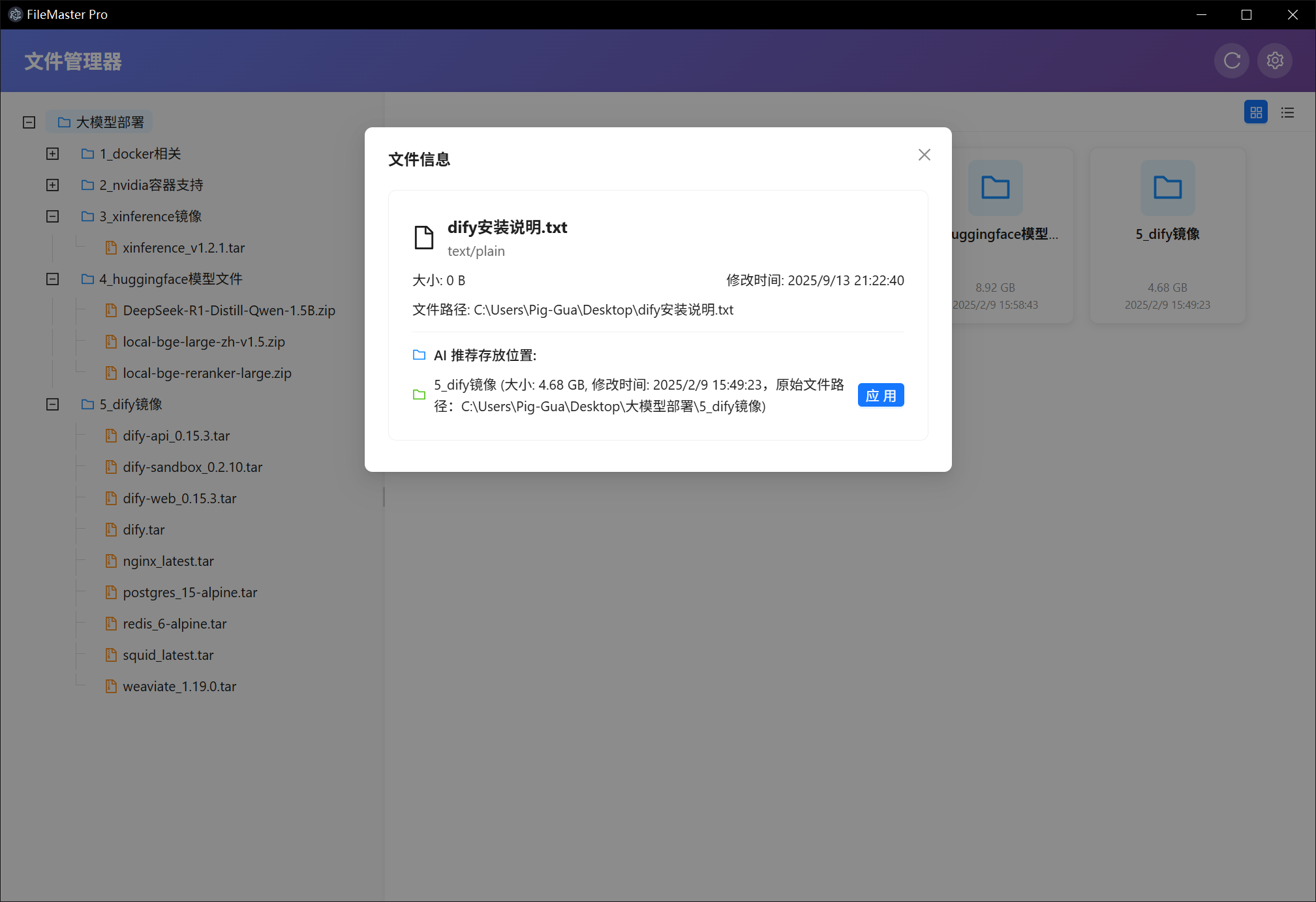The height and width of the screenshot is (902, 1316).
Task: Click the file icon of dify.tar
Action: [x=111, y=529]
